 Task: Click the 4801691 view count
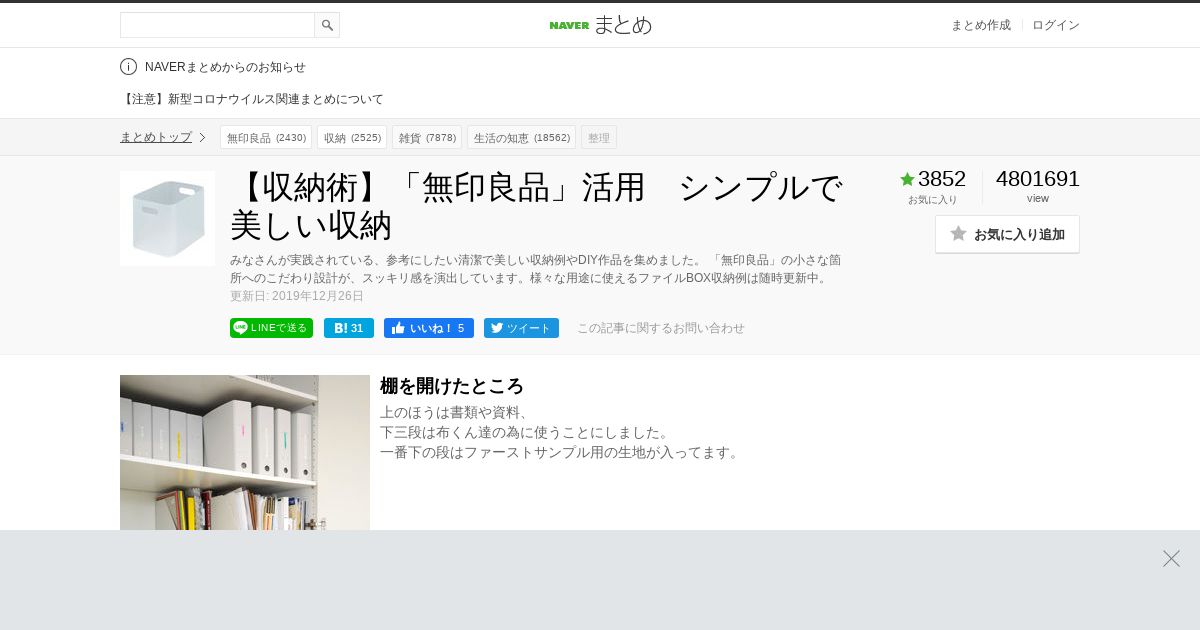pyautogui.click(x=1038, y=179)
